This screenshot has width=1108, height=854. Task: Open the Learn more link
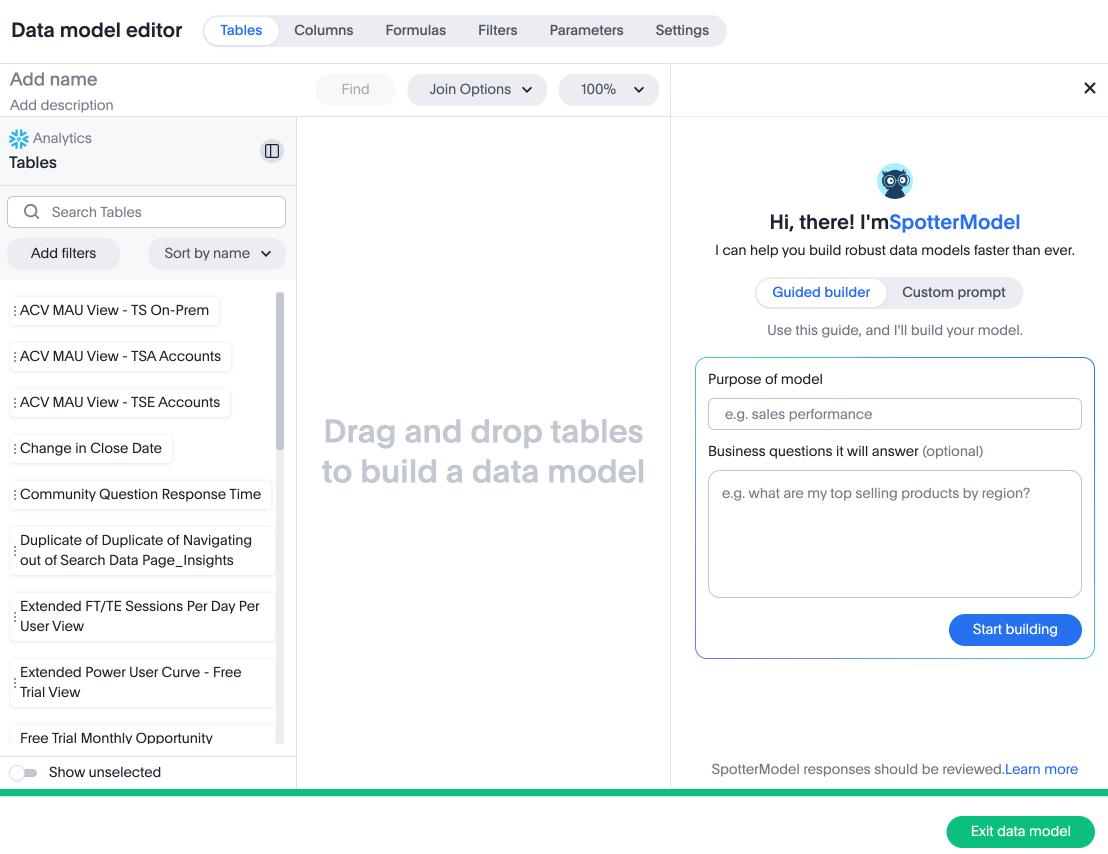(1041, 769)
